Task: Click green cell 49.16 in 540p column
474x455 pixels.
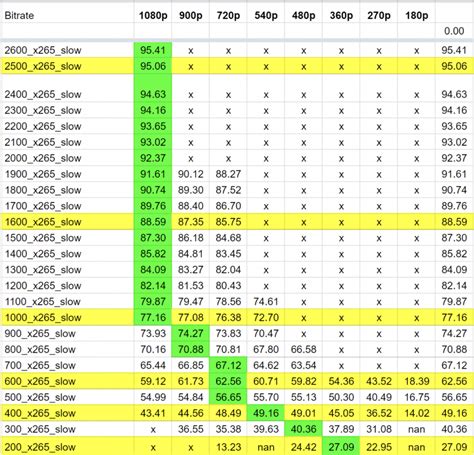Action: [266, 413]
